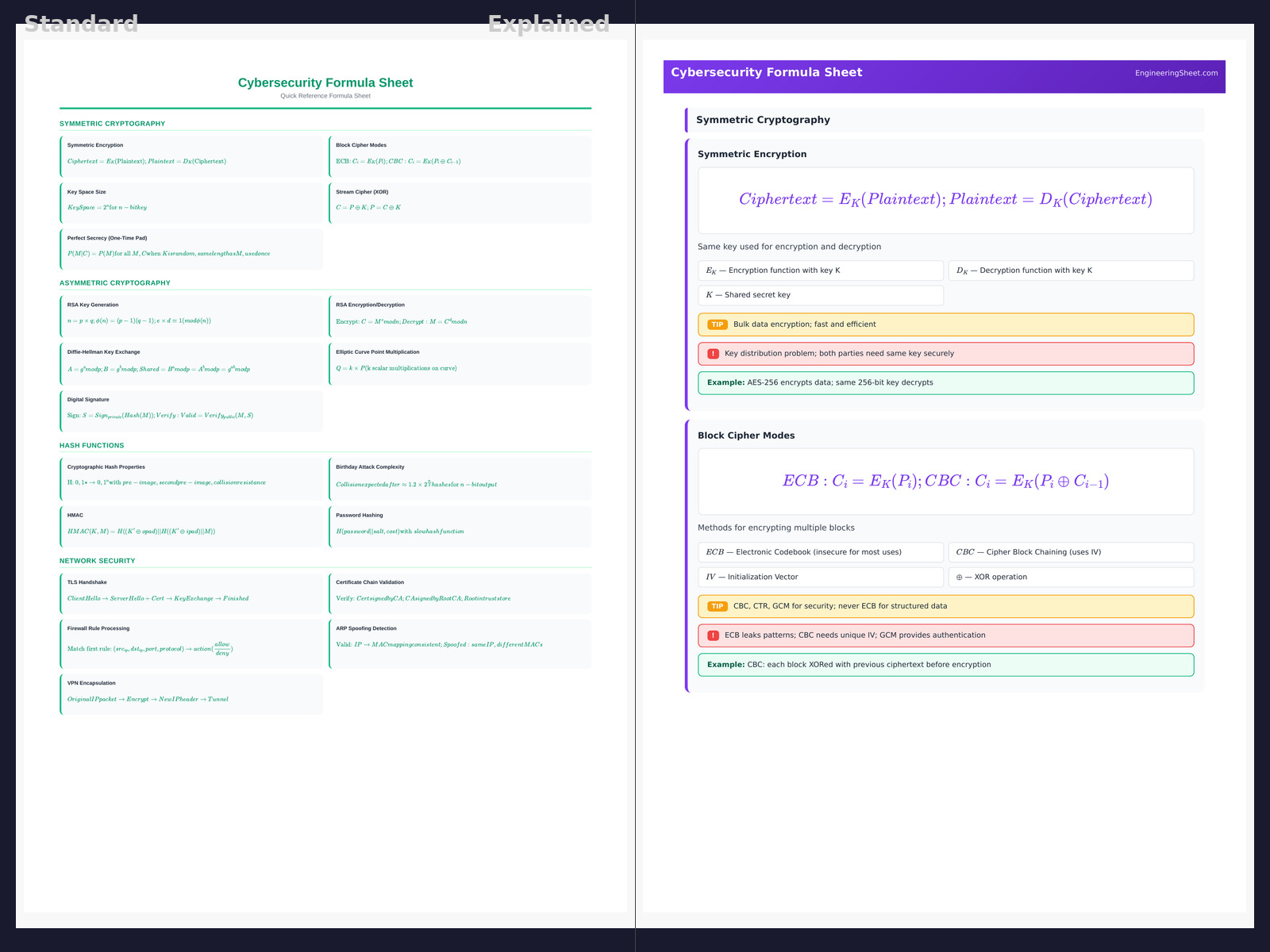The width and height of the screenshot is (1270, 952).
Task: Select the Standard view label
Action: (81, 24)
